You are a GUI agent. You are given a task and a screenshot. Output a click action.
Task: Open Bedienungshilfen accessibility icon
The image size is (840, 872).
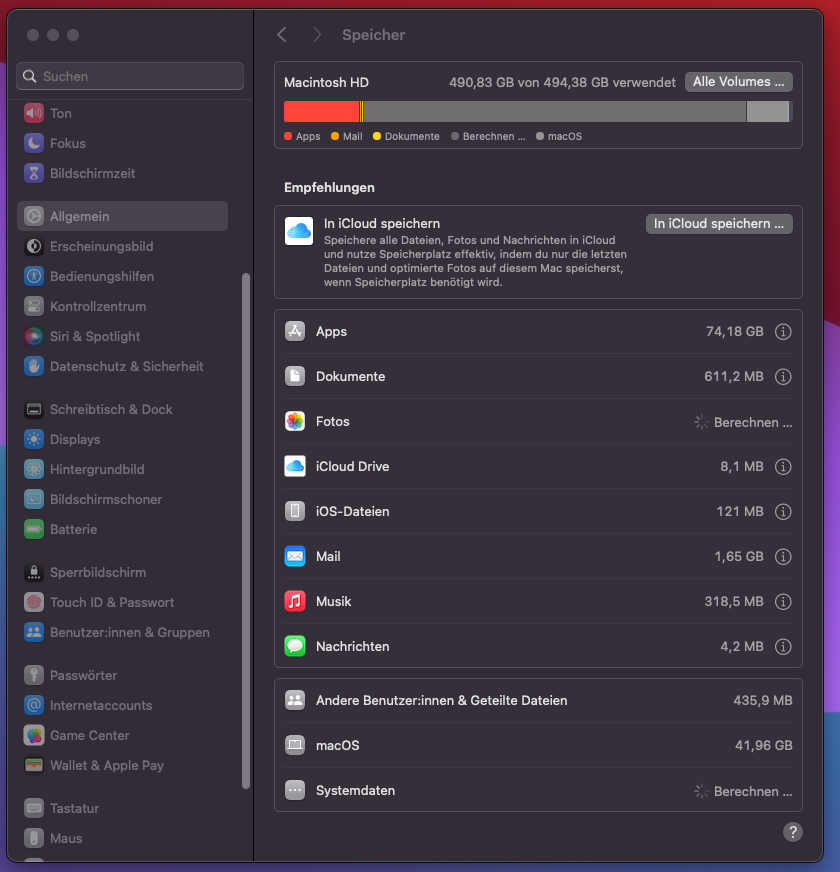(x=34, y=276)
